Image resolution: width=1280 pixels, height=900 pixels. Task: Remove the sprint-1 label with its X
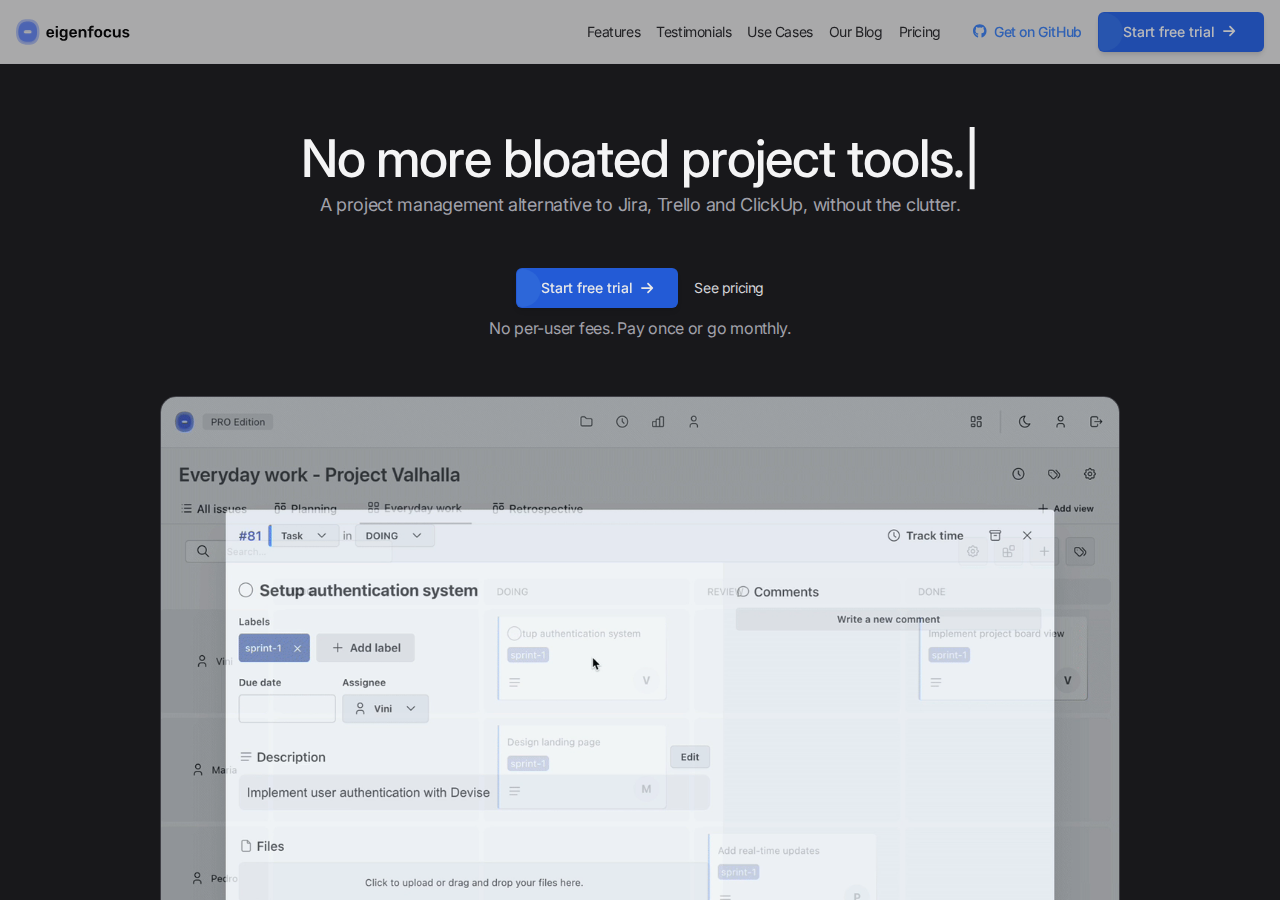click(297, 648)
